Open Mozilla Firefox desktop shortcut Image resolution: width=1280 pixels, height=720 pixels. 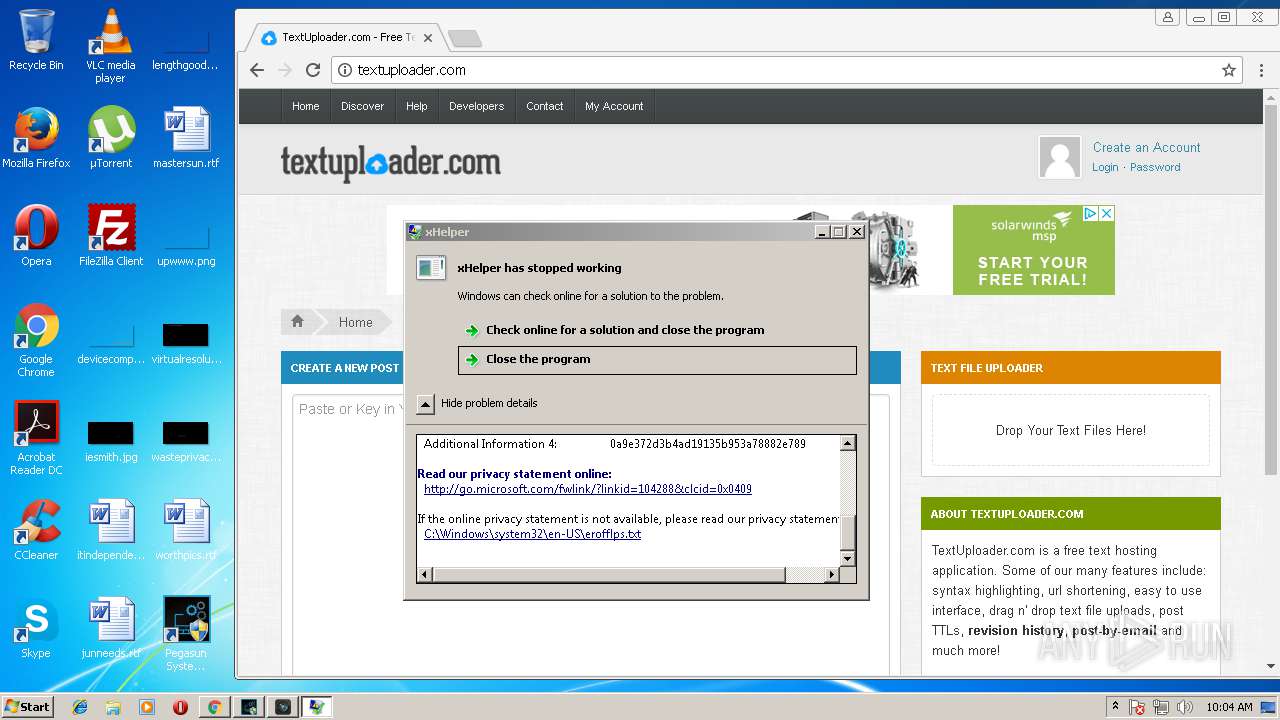pos(36,137)
